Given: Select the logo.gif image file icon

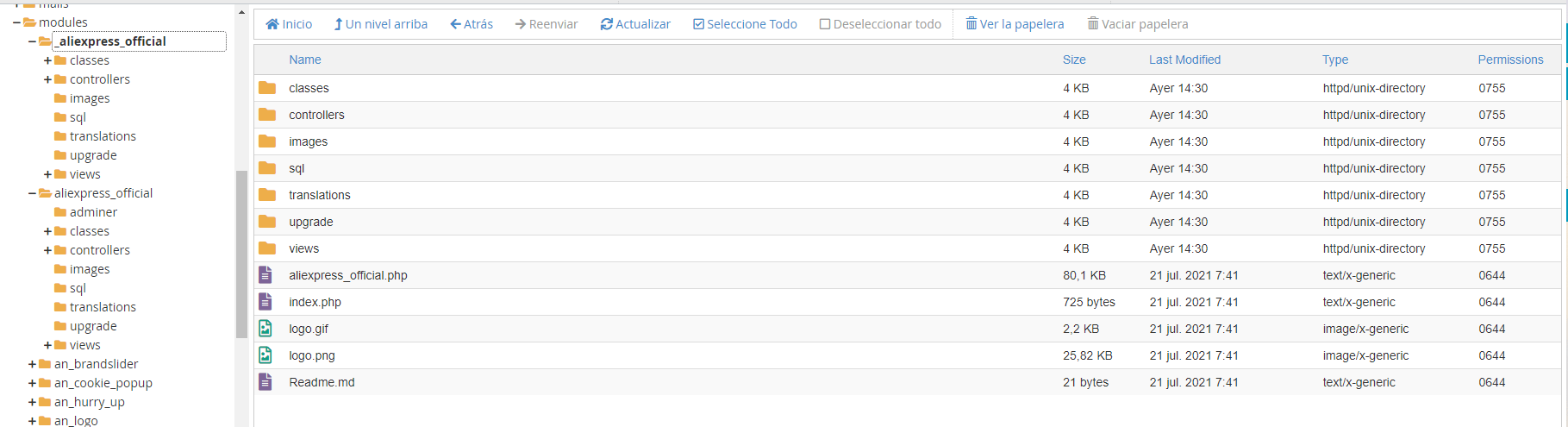Looking at the screenshot, I should [265, 329].
